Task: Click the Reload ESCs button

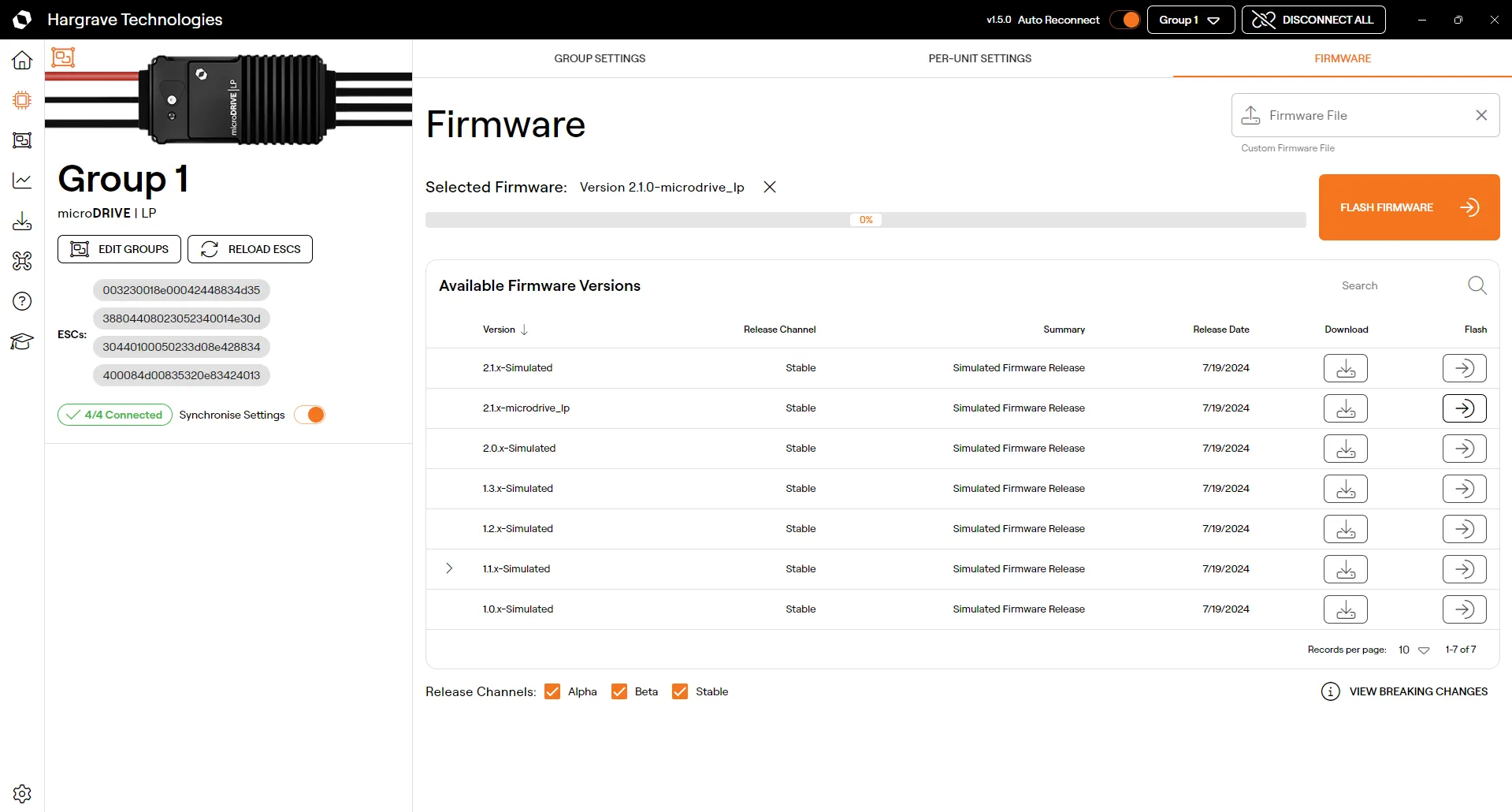Action: (250, 249)
